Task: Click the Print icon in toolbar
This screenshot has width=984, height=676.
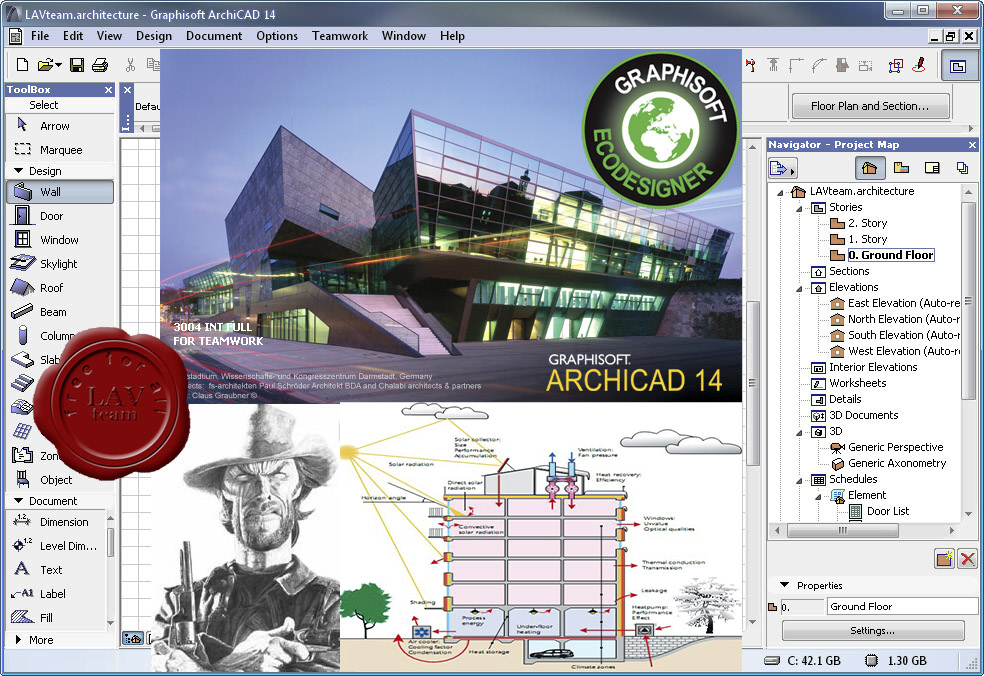Action: (100, 65)
